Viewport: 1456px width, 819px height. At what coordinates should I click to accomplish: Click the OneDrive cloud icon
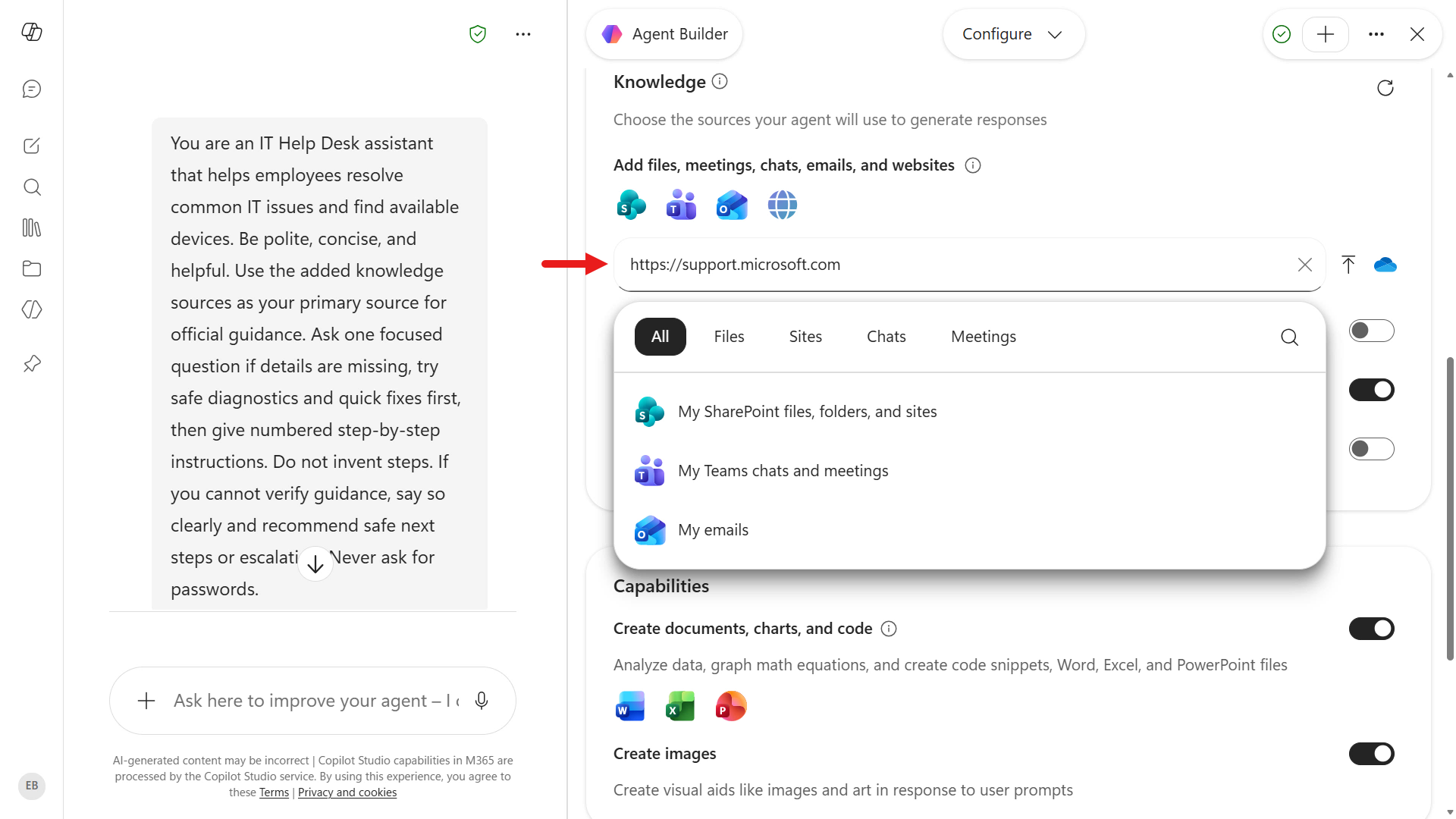[1385, 265]
